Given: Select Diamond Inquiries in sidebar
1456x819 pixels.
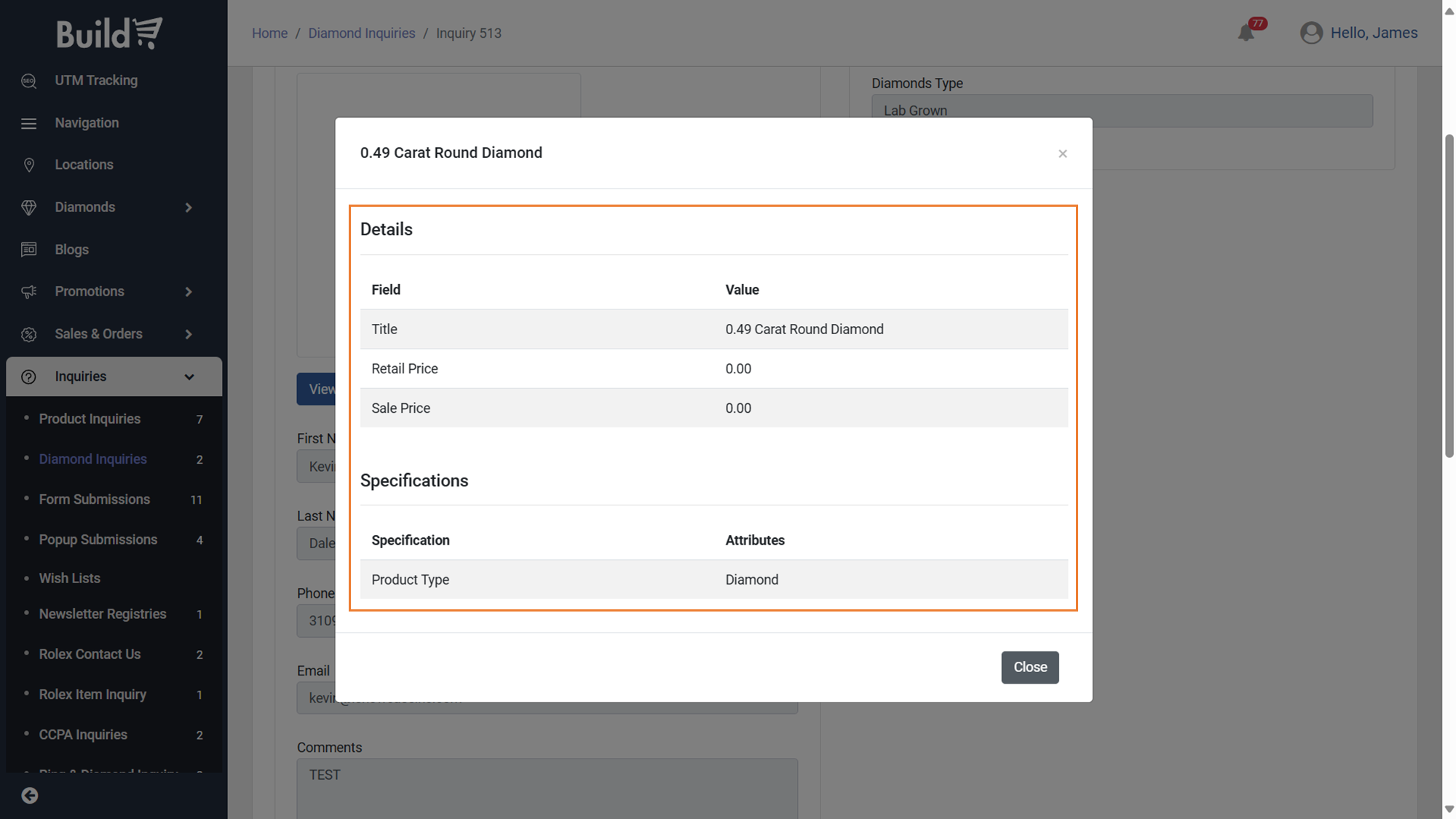Looking at the screenshot, I should click(x=92, y=459).
